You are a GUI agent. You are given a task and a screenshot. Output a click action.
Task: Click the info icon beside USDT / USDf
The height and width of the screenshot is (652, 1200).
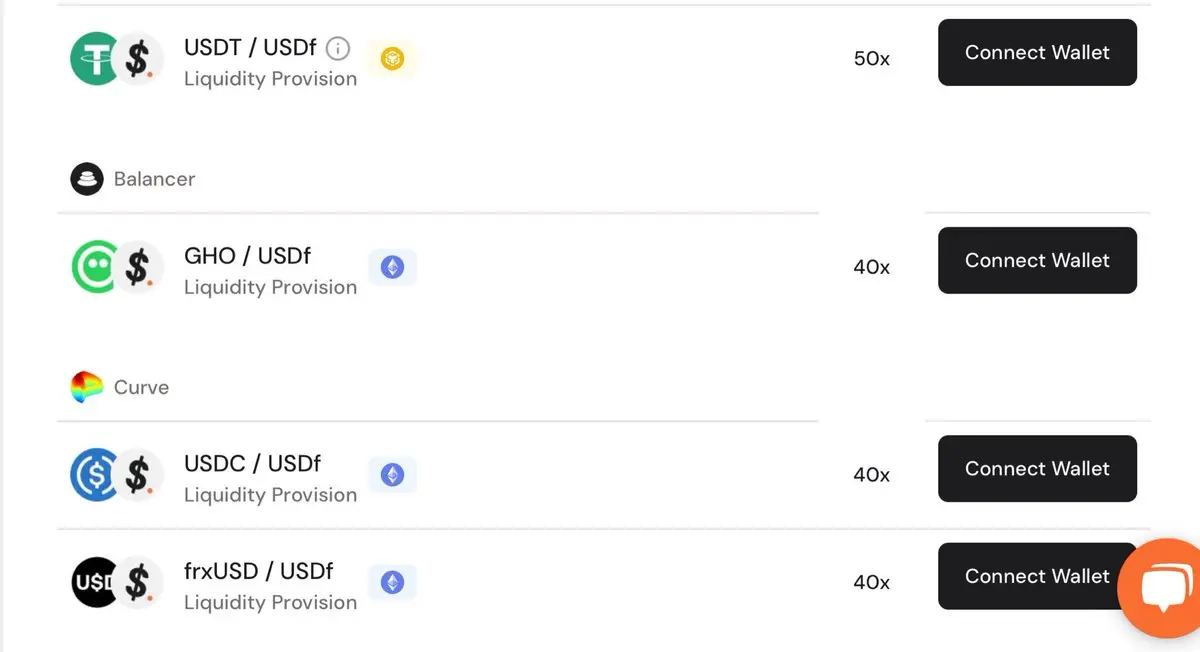(x=339, y=48)
